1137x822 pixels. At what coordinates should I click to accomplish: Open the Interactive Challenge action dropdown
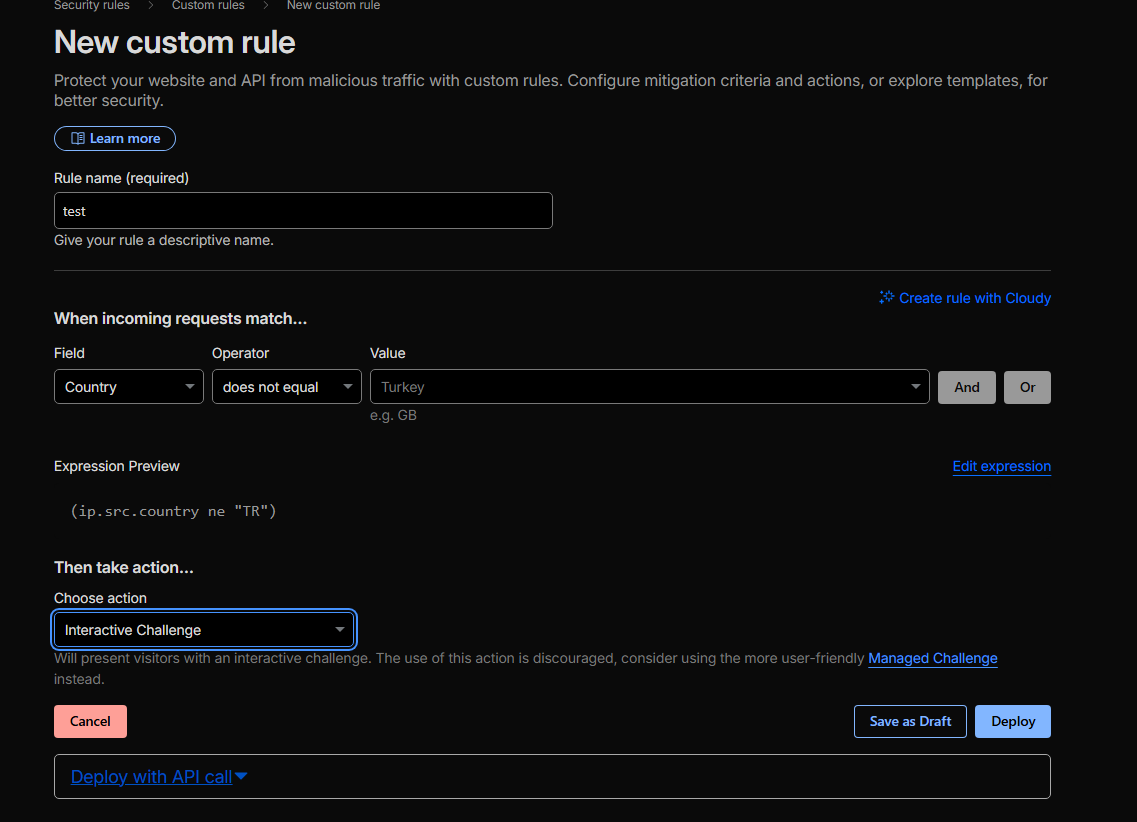[x=204, y=630]
